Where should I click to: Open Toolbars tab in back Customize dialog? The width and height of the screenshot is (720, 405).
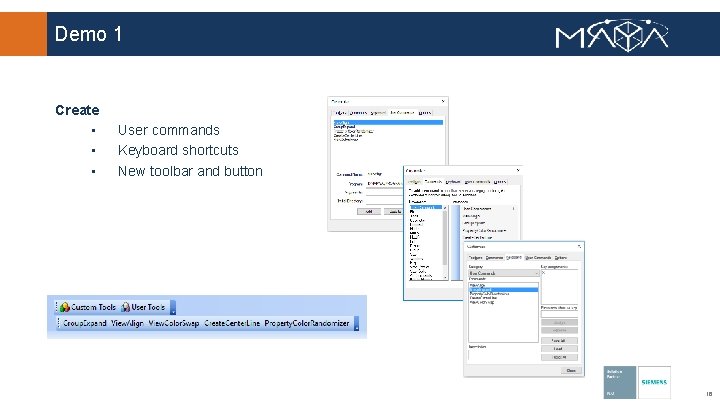(341, 112)
